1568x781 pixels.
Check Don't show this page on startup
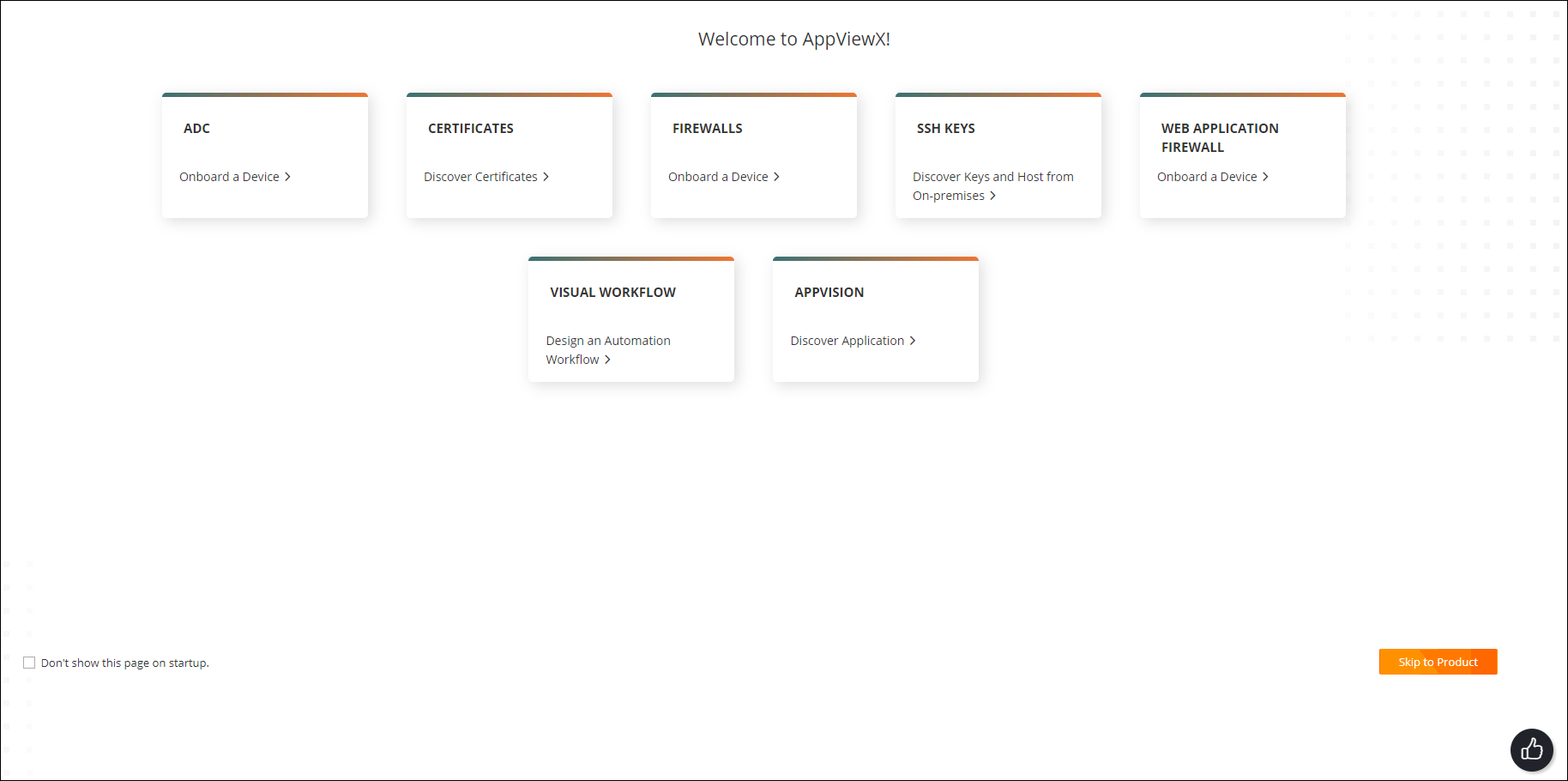(29, 663)
